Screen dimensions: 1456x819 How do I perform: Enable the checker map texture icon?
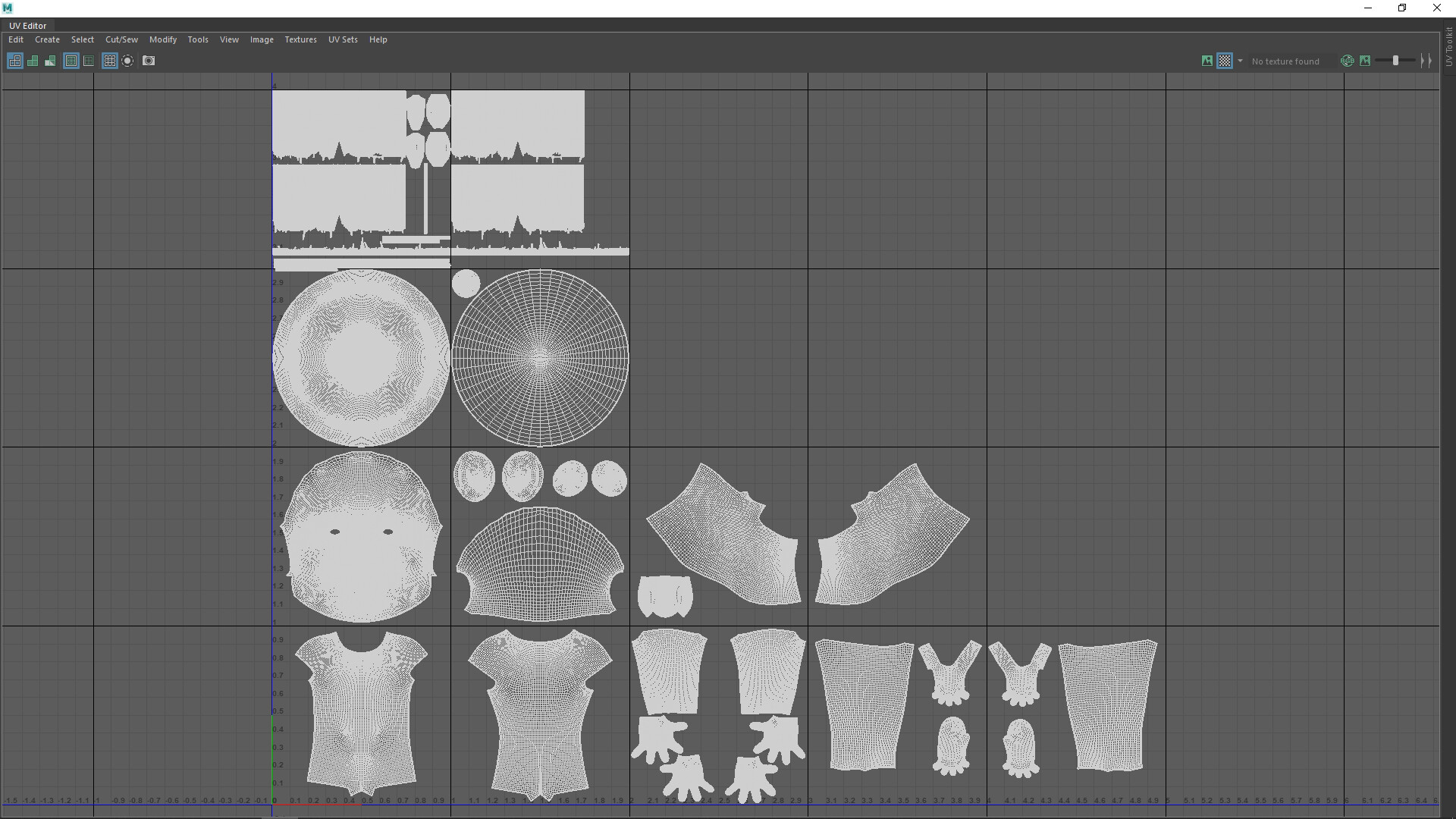[1225, 61]
